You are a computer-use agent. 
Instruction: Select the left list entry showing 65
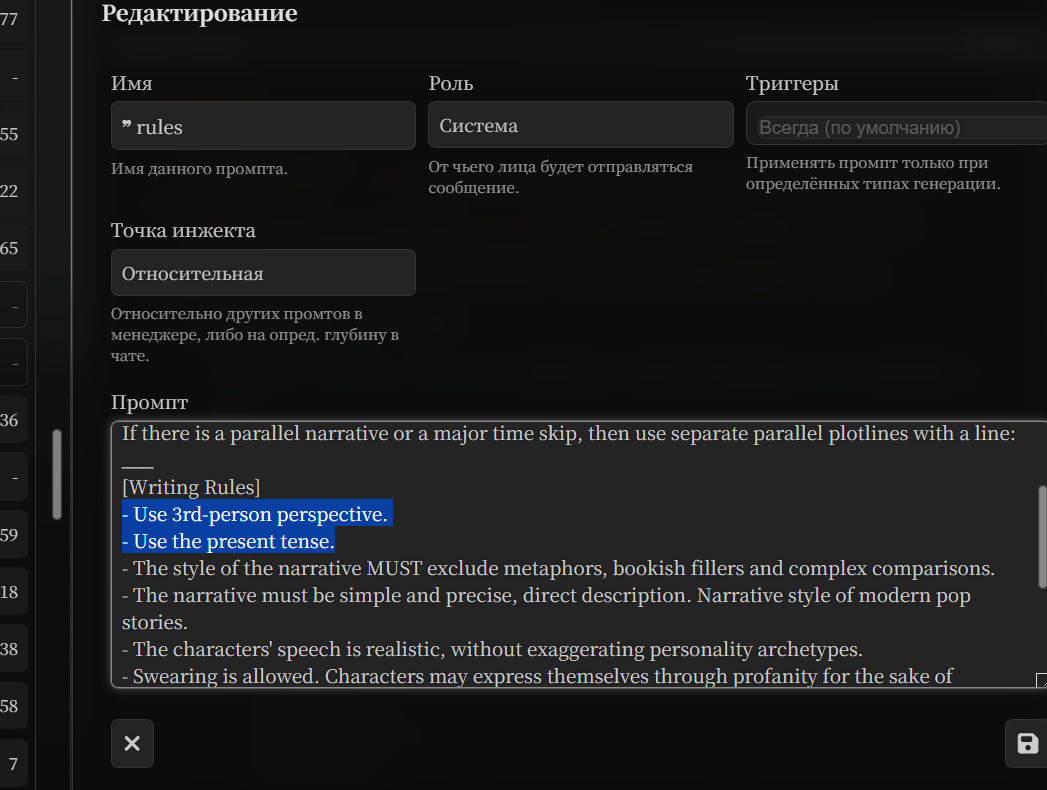pos(10,248)
